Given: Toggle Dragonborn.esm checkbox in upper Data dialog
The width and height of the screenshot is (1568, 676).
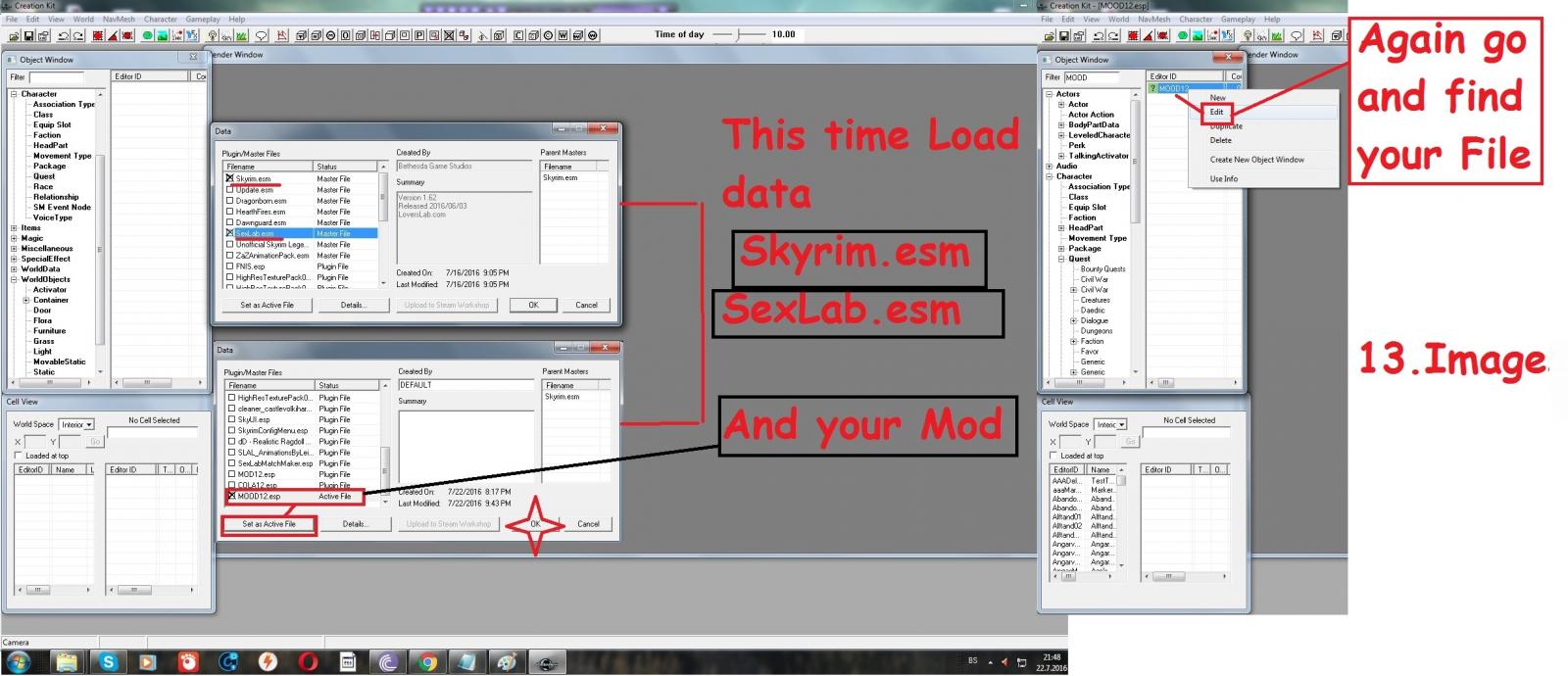Looking at the screenshot, I should click(230, 201).
